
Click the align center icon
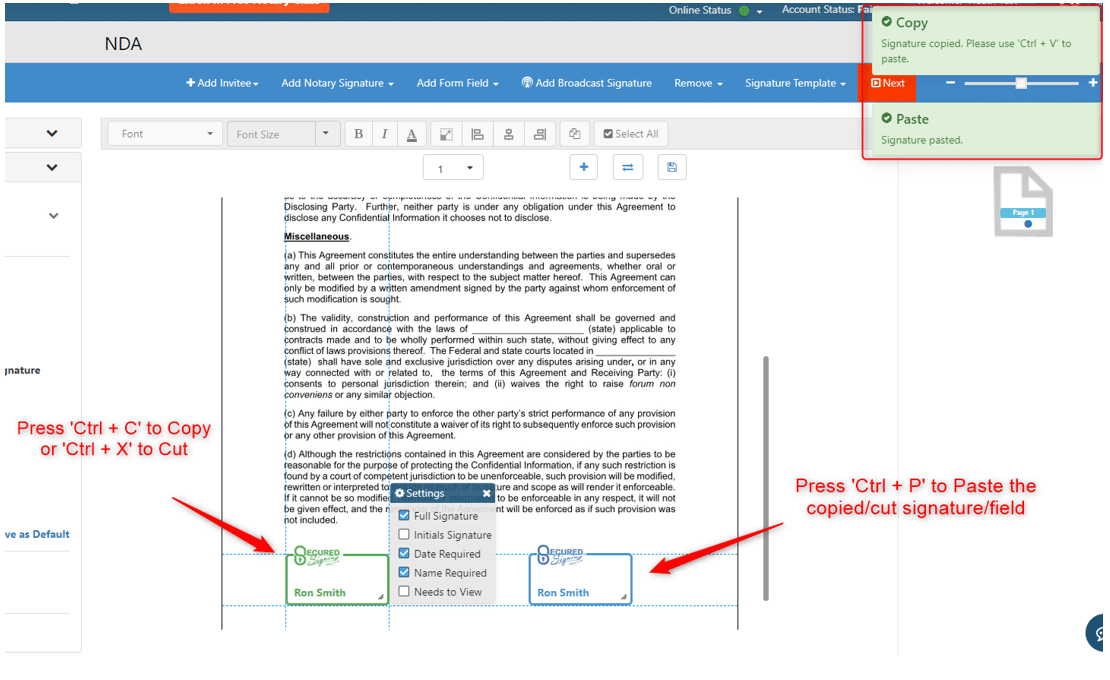[508, 134]
